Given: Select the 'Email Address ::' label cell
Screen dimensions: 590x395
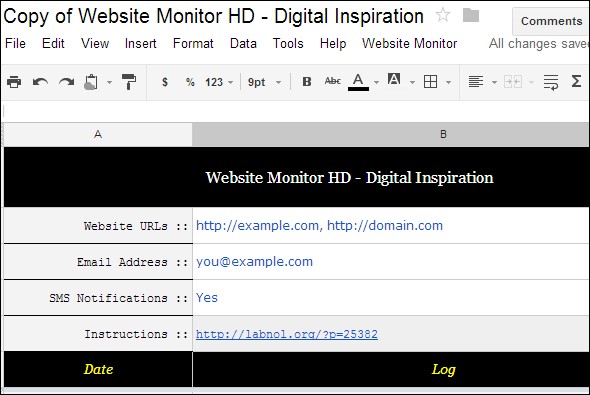Looking at the screenshot, I should pyautogui.click(x=98, y=261).
